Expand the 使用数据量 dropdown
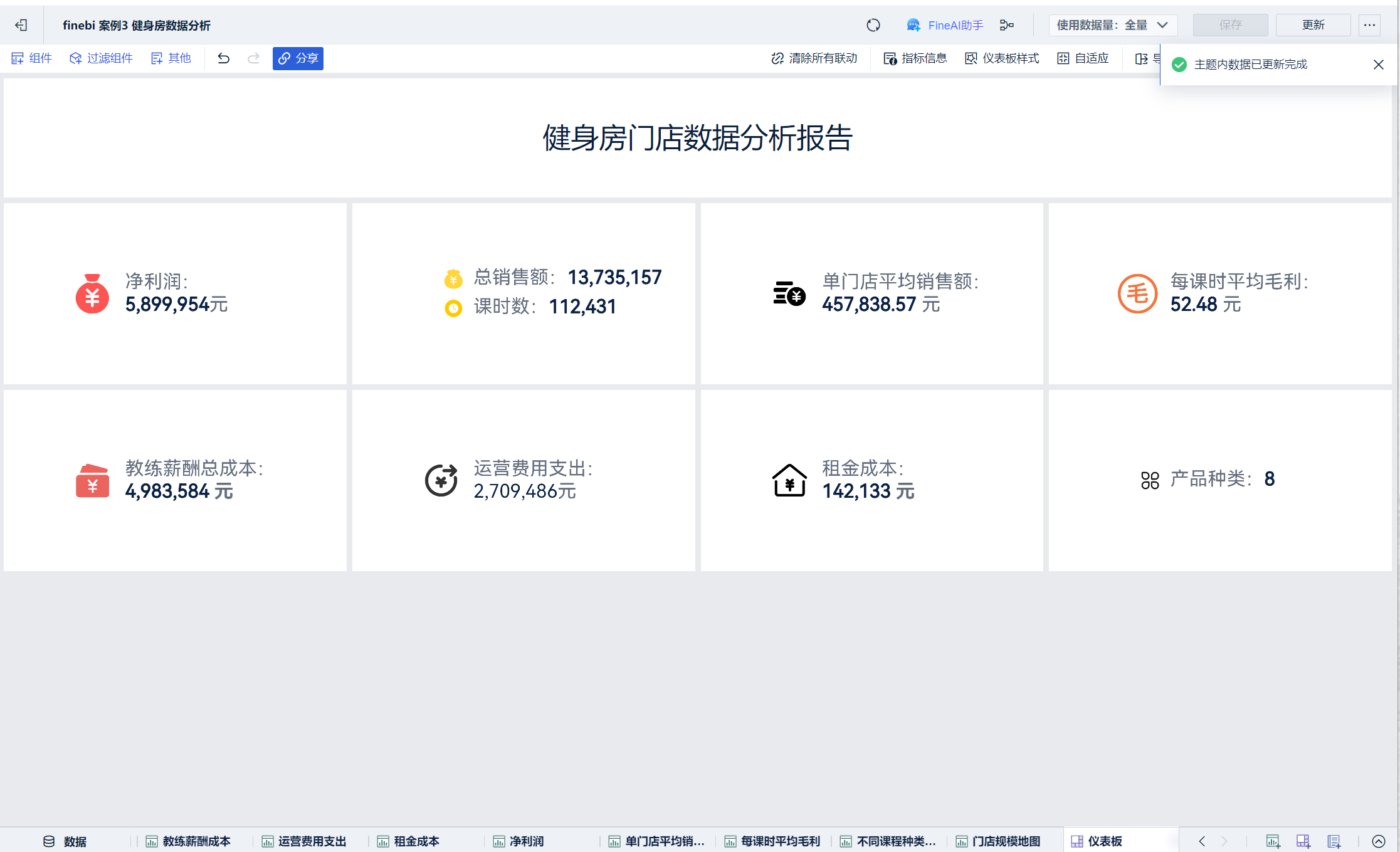 click(x=1112, y=25)
